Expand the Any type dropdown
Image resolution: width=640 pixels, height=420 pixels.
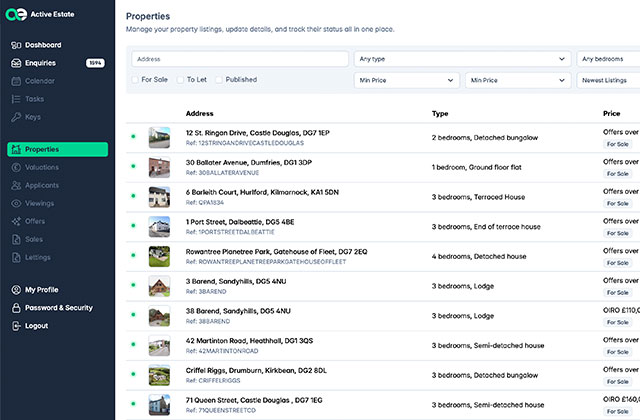click(x=461, y=60)
